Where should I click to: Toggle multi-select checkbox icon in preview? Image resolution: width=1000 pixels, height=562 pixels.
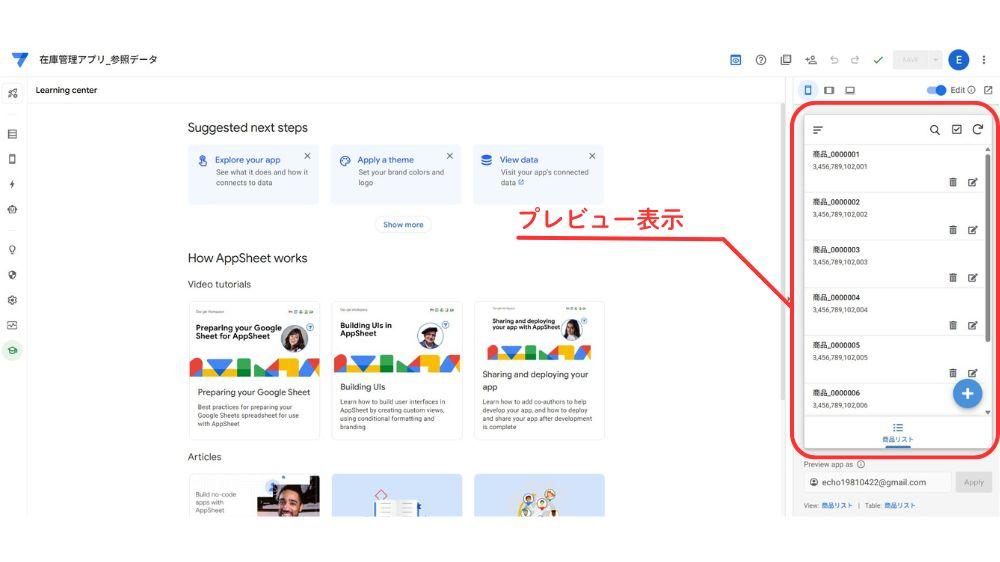point(957,129)
